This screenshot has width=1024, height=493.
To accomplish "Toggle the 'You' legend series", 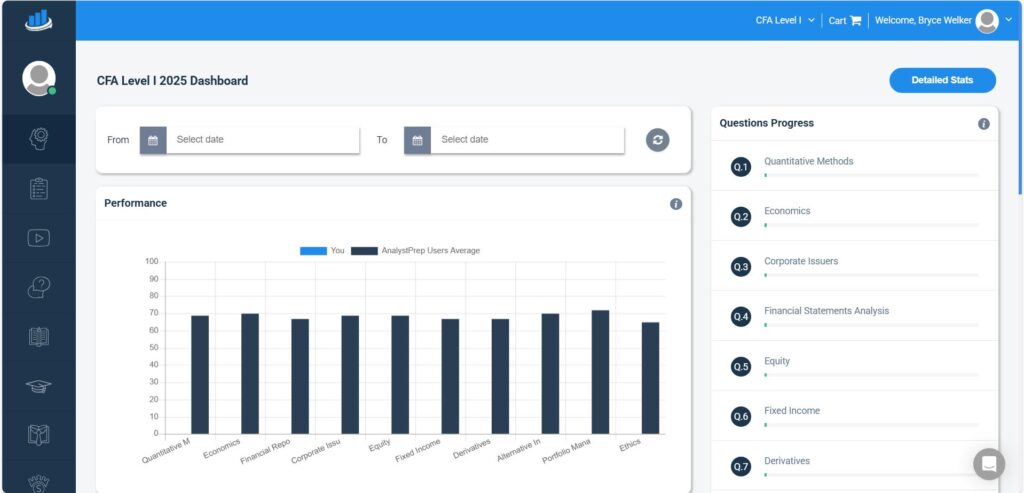I will click(322, 251).
